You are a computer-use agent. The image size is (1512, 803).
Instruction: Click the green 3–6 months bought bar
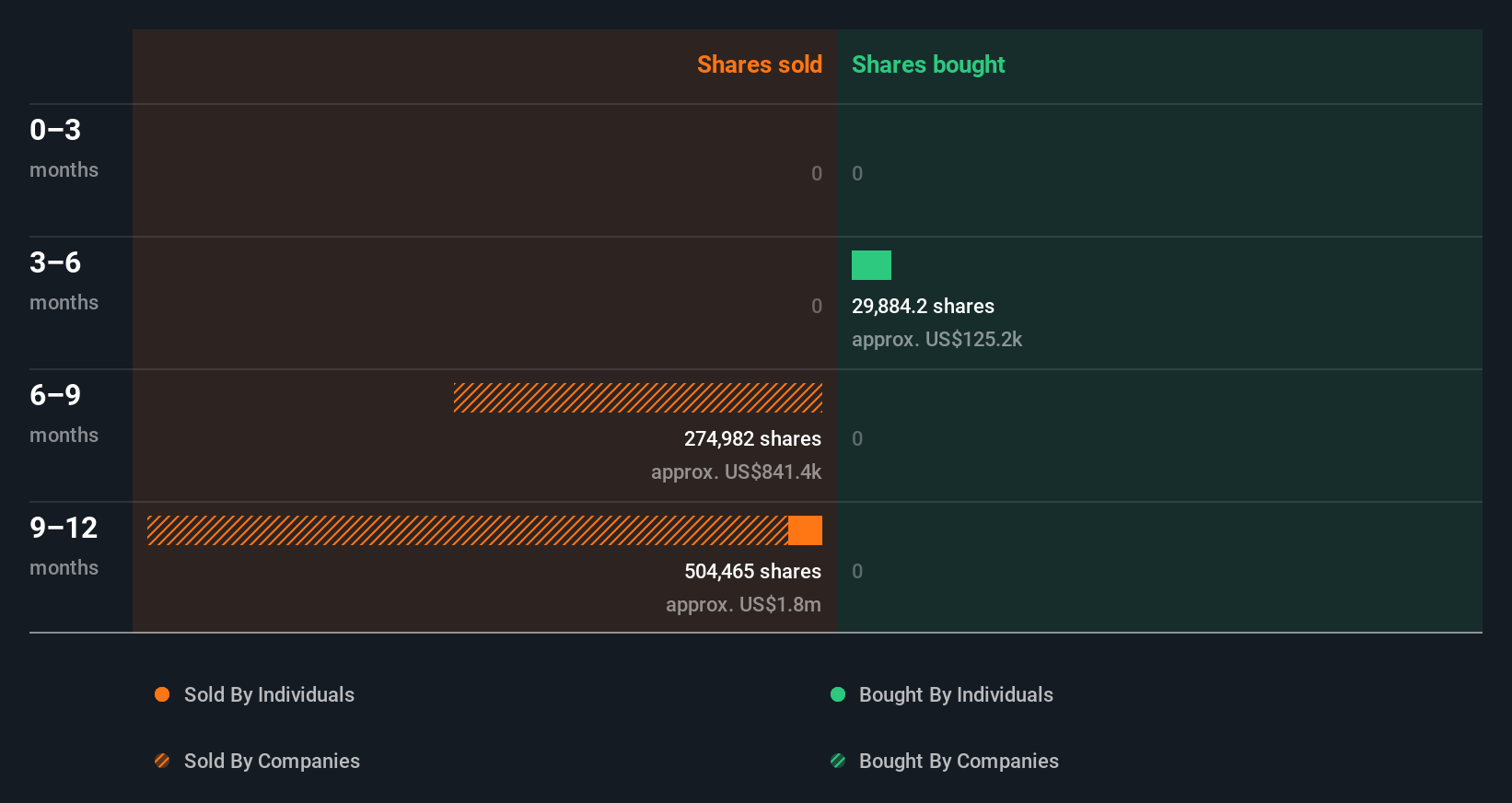(x=871, y=265)
